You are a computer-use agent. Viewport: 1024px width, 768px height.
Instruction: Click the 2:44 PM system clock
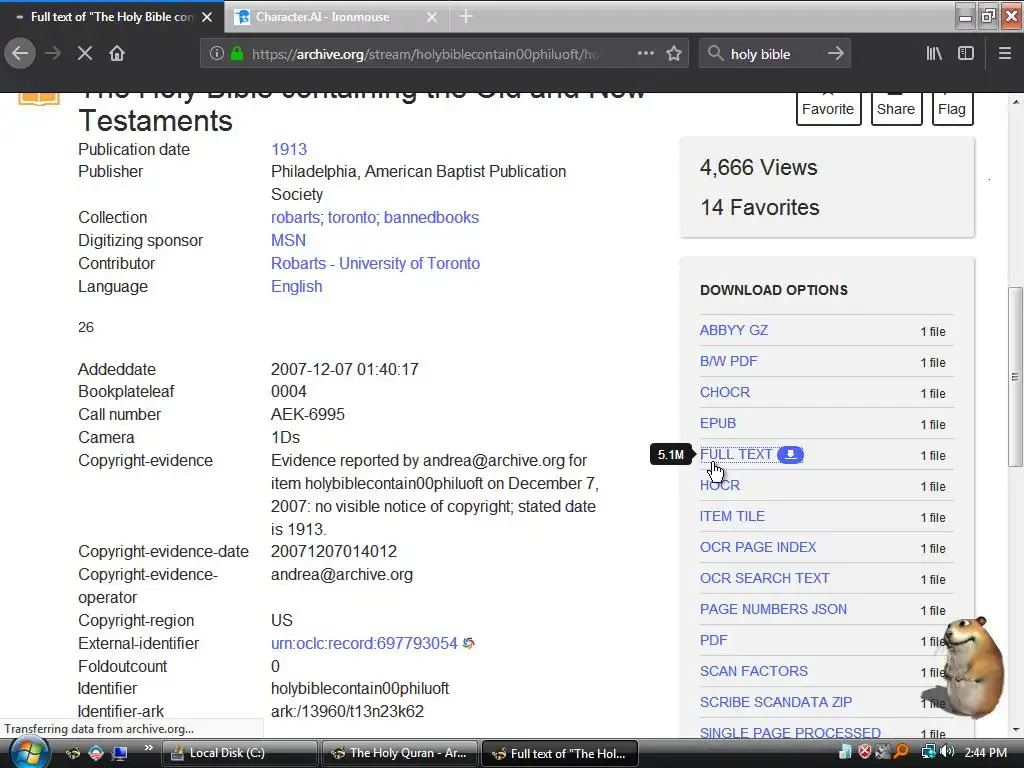[985, 753]
